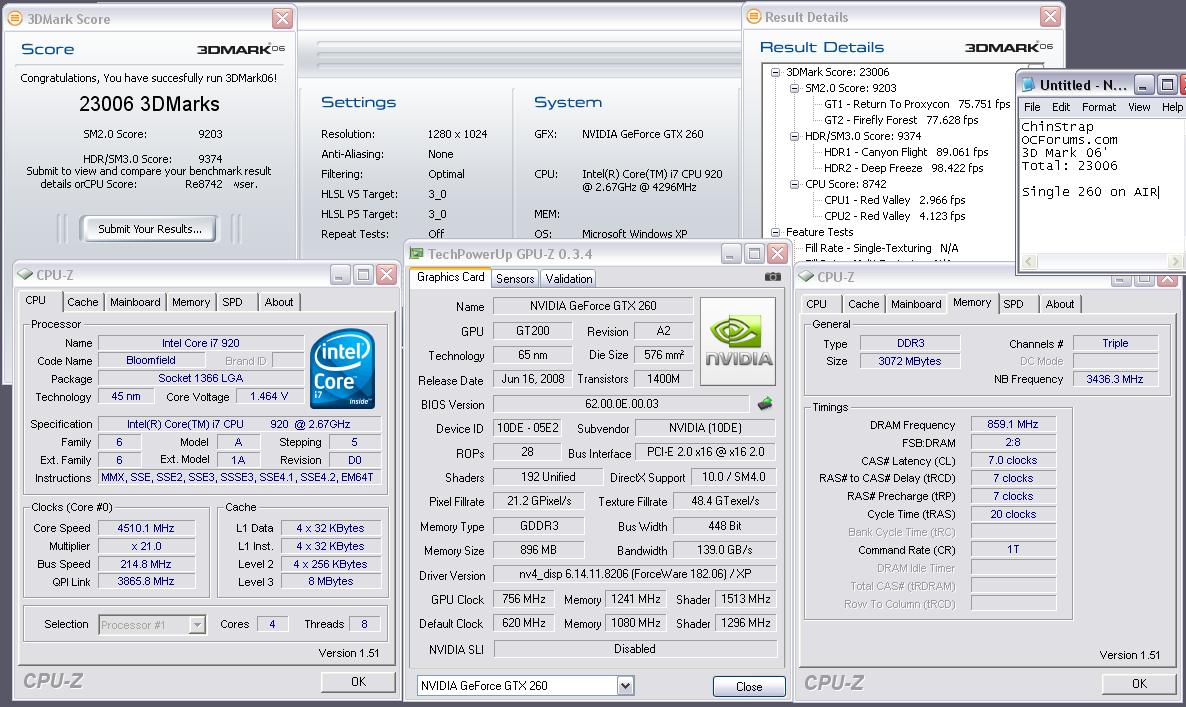Open the File menu in Notepad

coord(1032,107)
